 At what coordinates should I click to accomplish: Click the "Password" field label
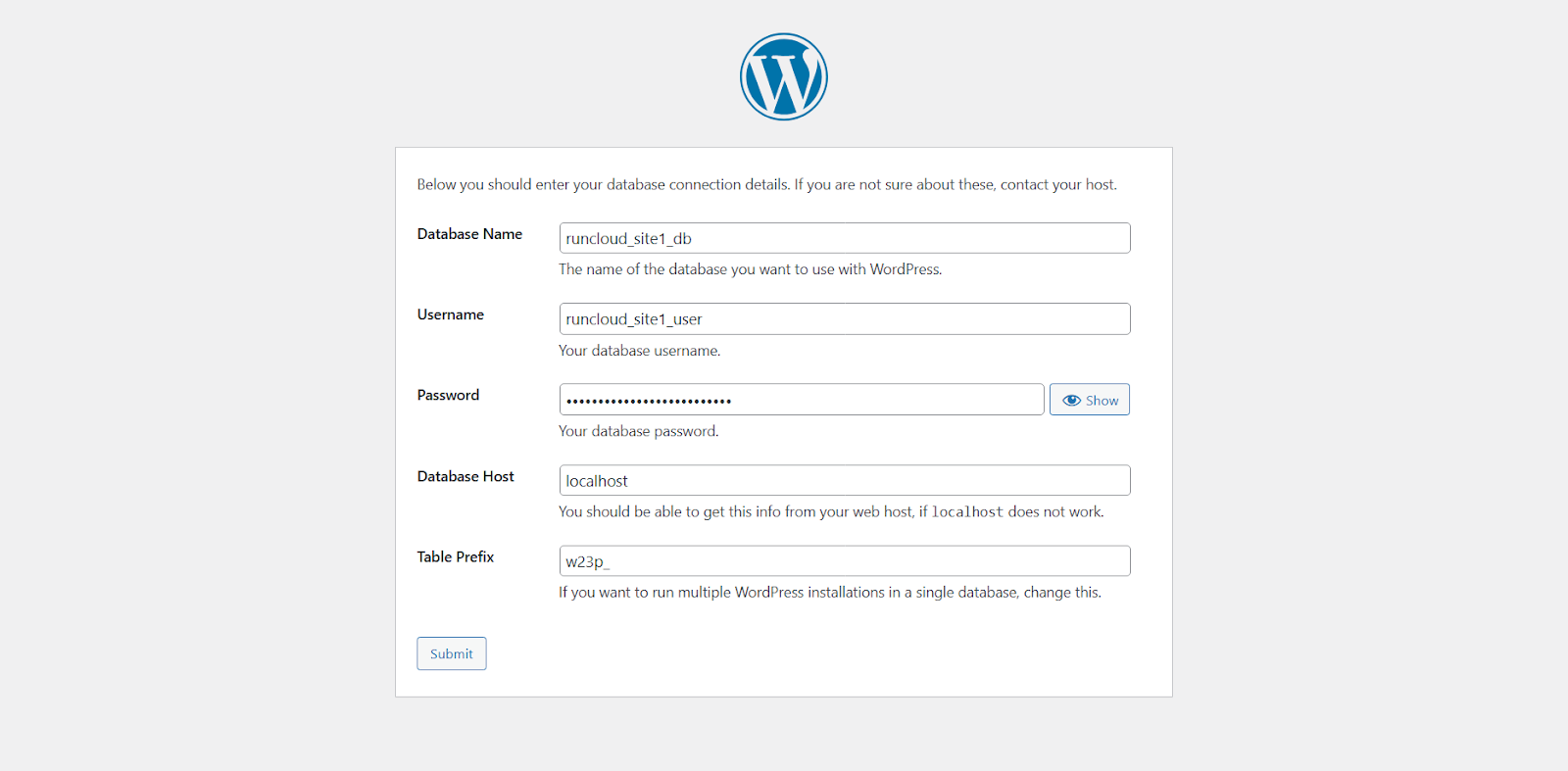point(448,395)
